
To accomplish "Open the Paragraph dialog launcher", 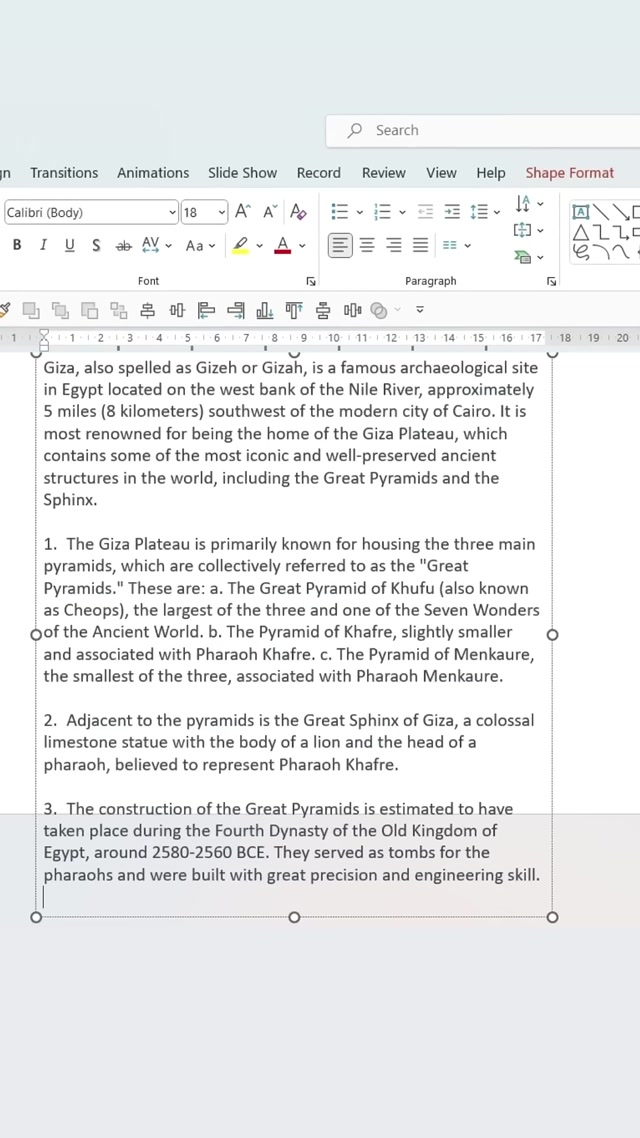I will pos(552,282).
